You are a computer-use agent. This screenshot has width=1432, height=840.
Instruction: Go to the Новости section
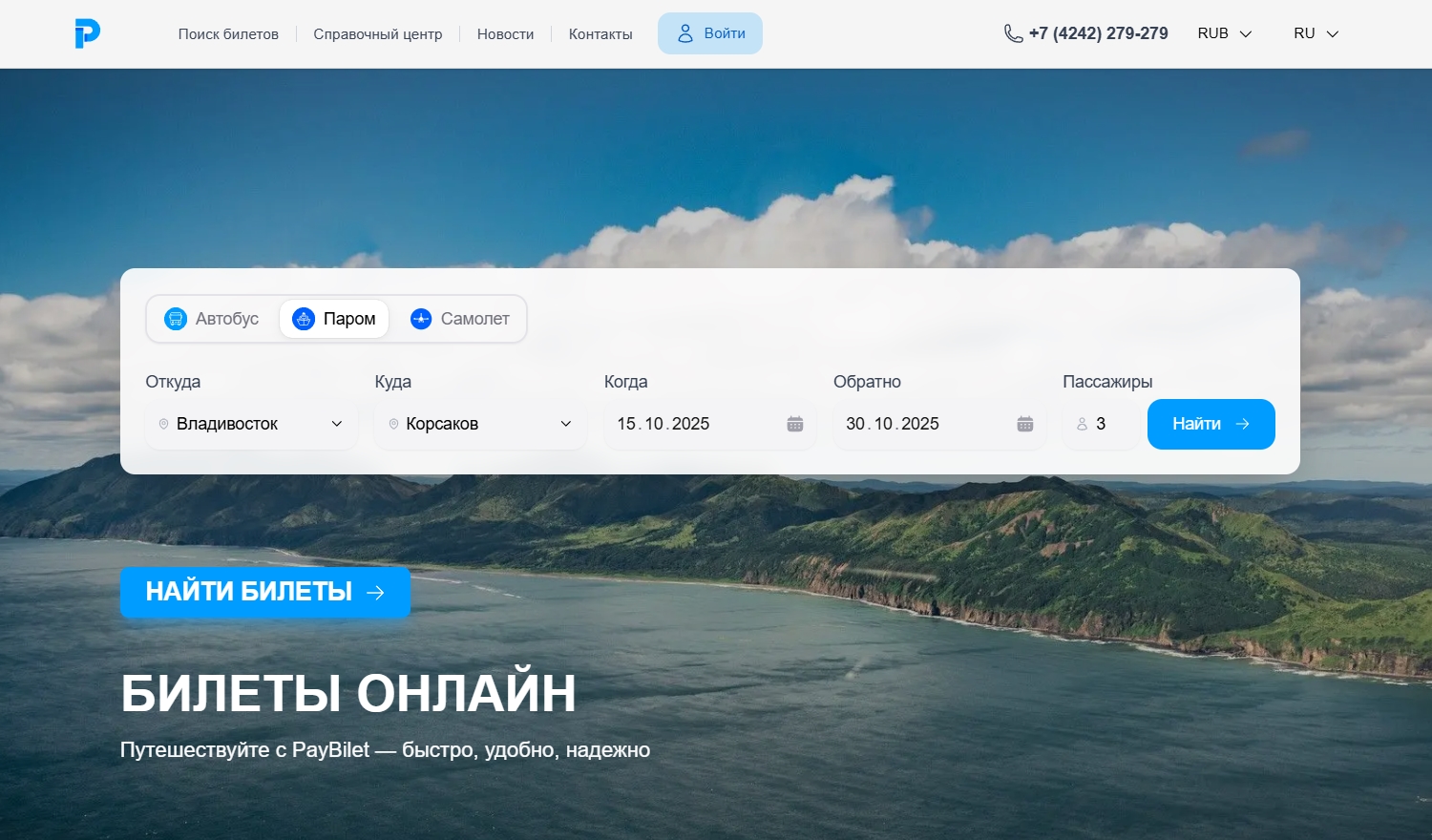pos(504,33)
